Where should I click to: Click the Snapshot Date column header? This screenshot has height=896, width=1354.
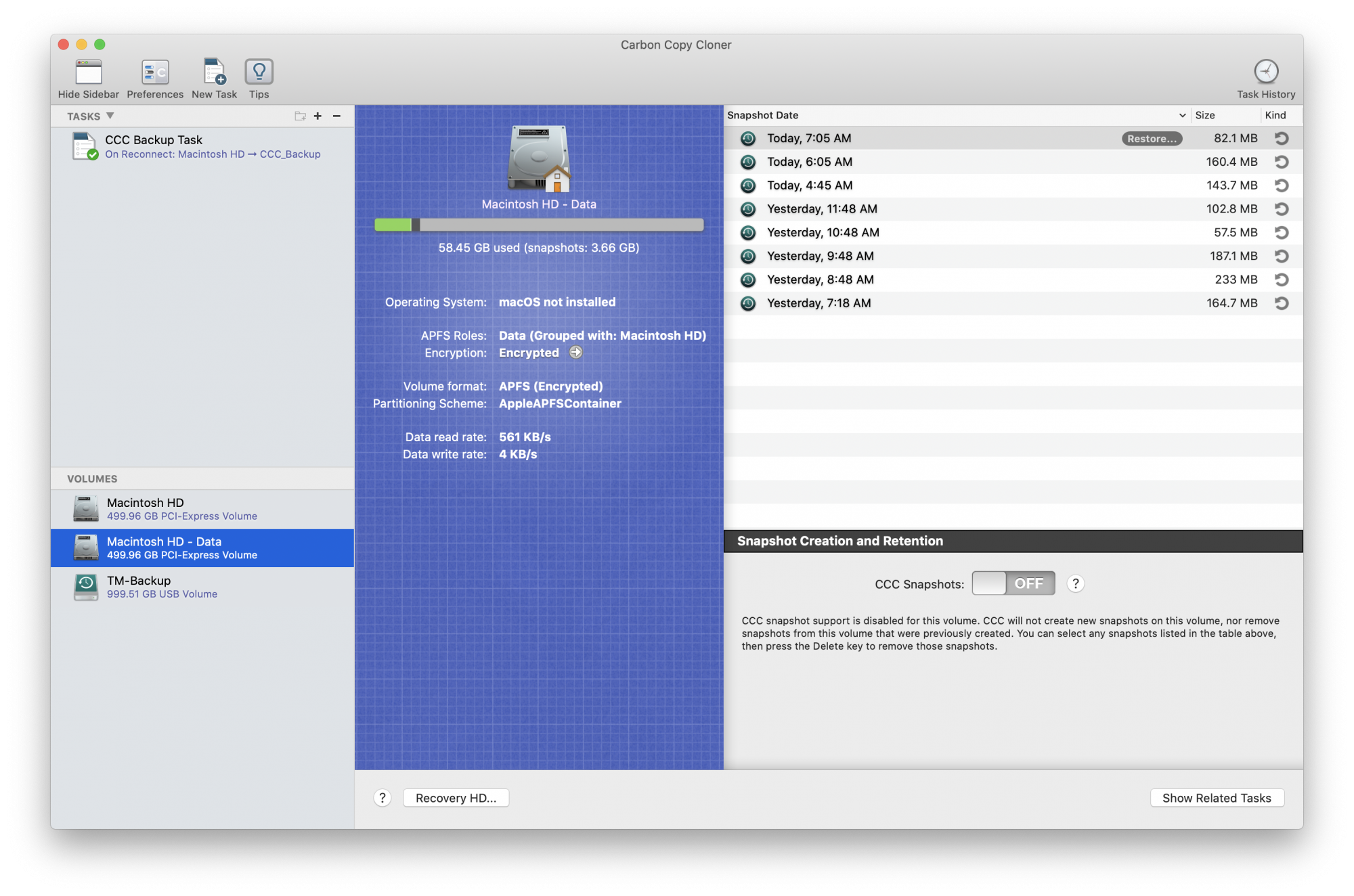tap(957, 116)
